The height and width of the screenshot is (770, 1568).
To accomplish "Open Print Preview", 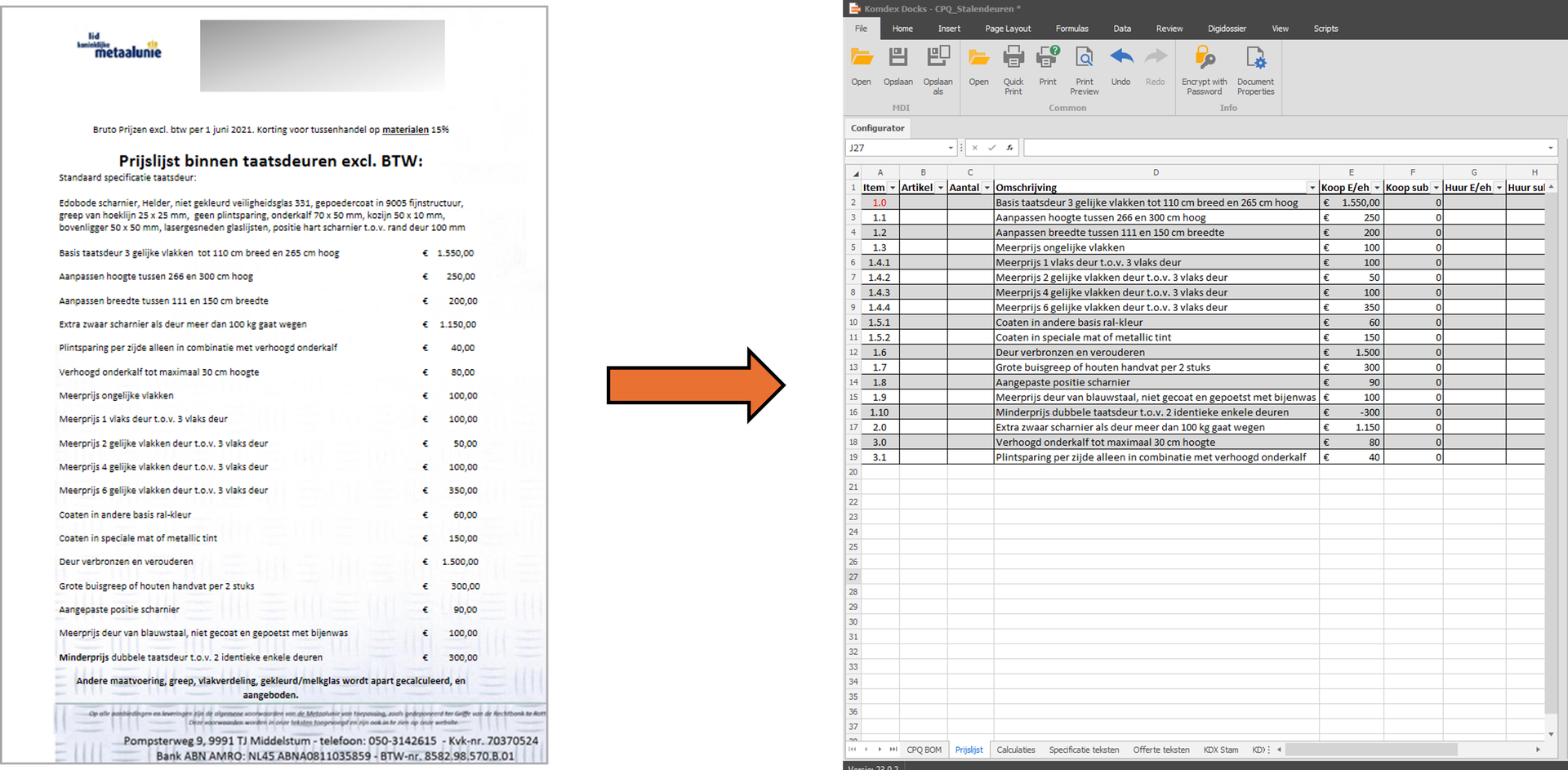I will point(1084,58).
